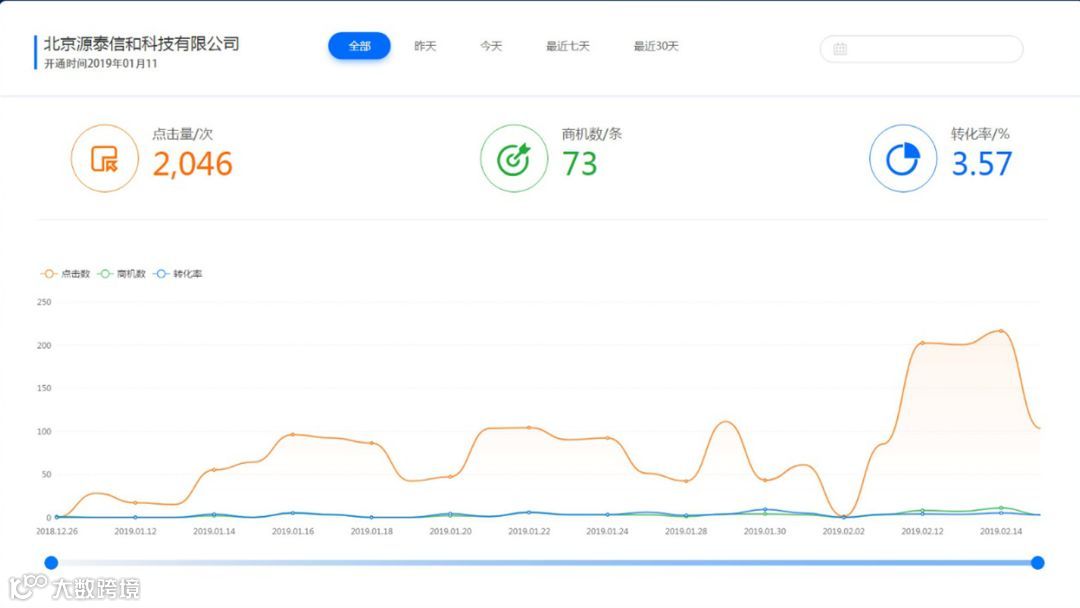Click the chart range slider track
This screenshot has width=1080, height=608.
pyautogui.click(x=544, y=563)
